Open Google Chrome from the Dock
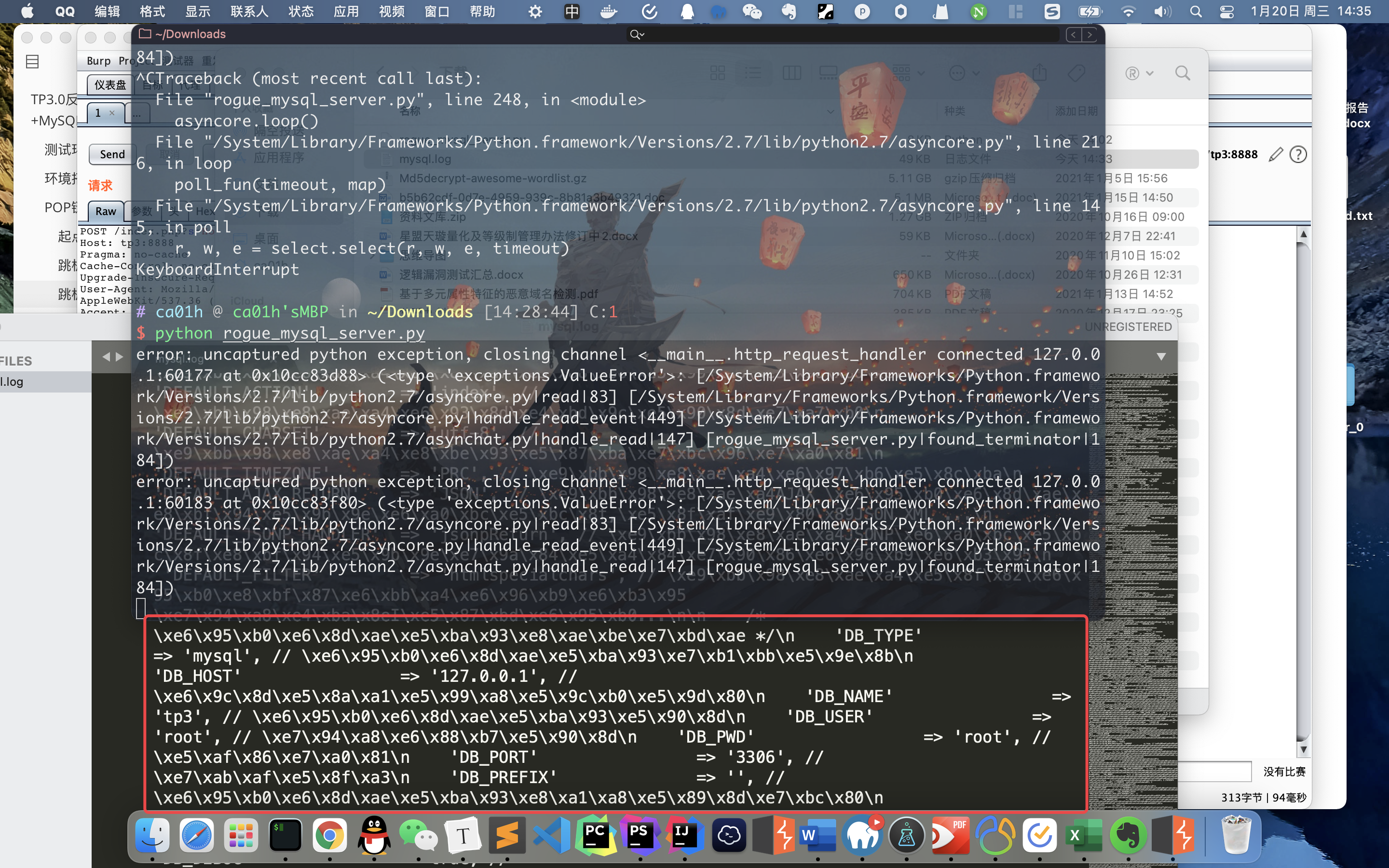 click(x=329, y=835)
